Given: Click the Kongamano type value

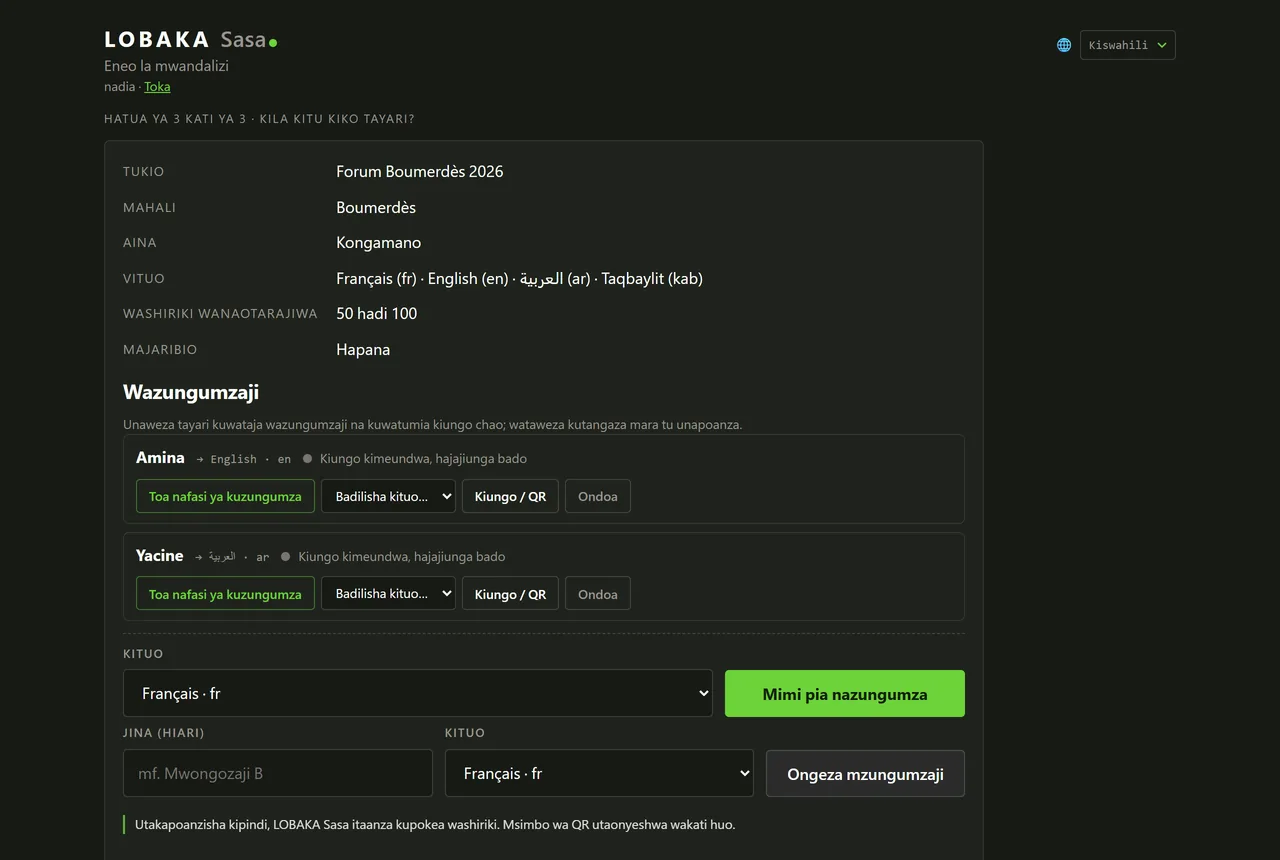Looking at the screenshot, I should 379,243.
